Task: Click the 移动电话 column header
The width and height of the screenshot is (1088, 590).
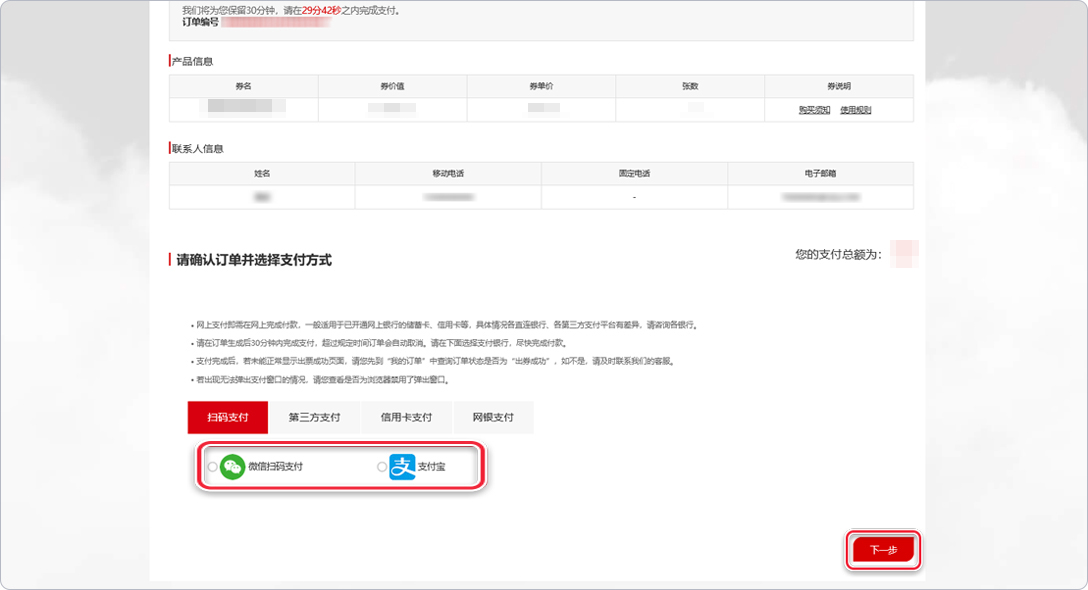Action: pyautogui.click(x=448, y=173)
